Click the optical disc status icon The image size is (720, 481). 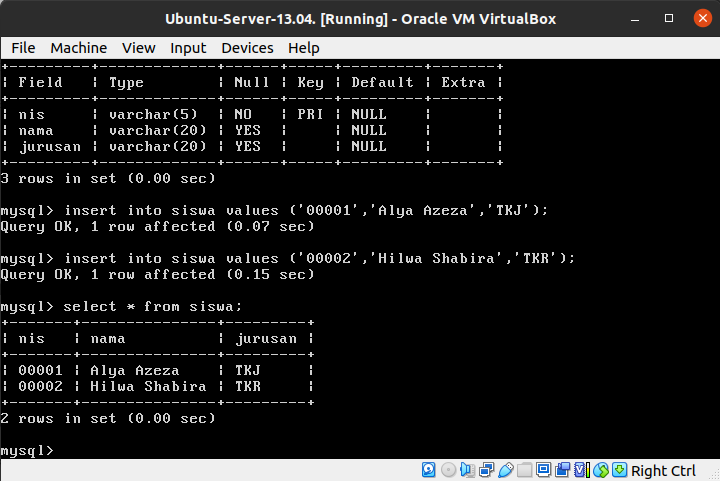click(448, 470)
